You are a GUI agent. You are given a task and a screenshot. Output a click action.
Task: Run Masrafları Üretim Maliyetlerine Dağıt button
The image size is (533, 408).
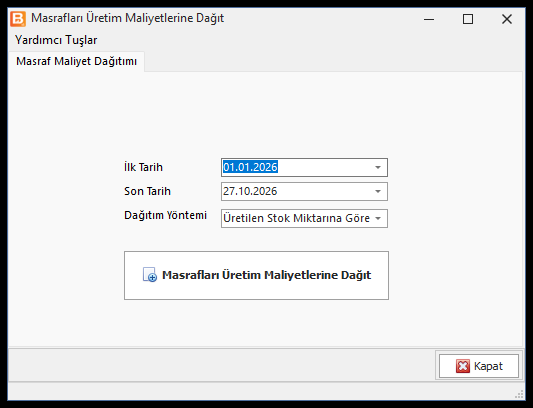coord(256,275)
